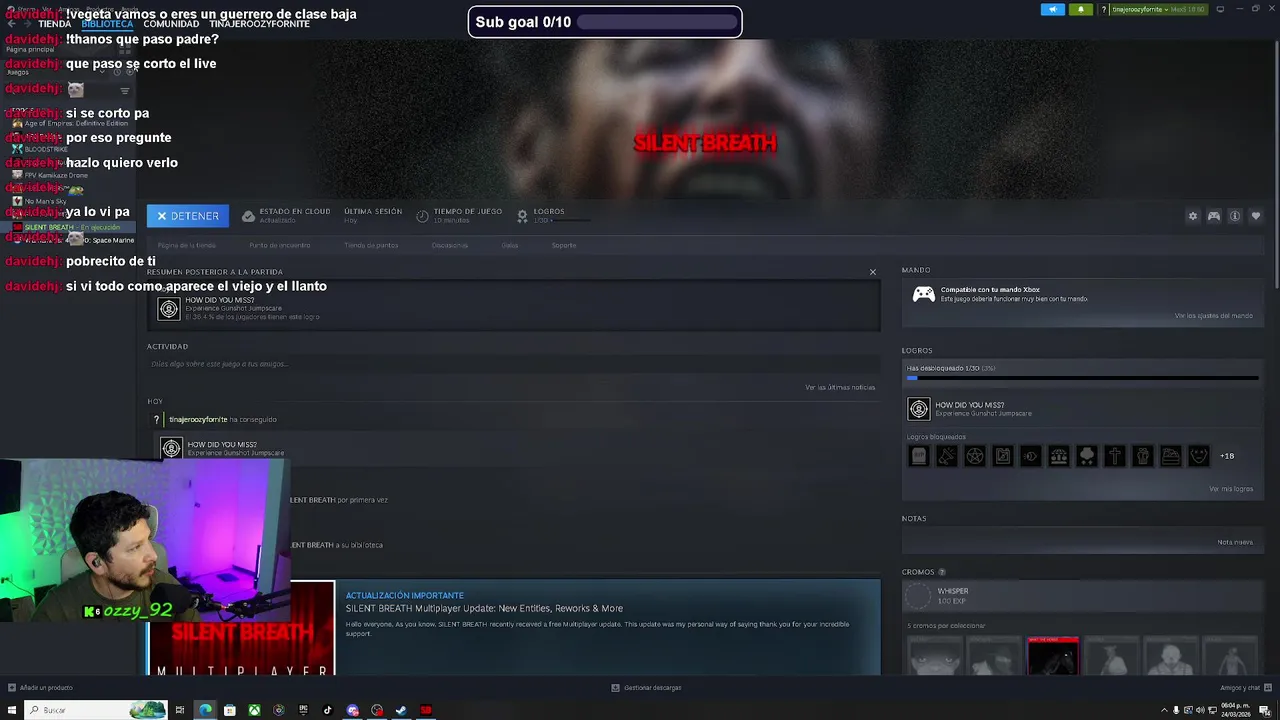
Task: Click the activity text input field
Action: (512, 364)
